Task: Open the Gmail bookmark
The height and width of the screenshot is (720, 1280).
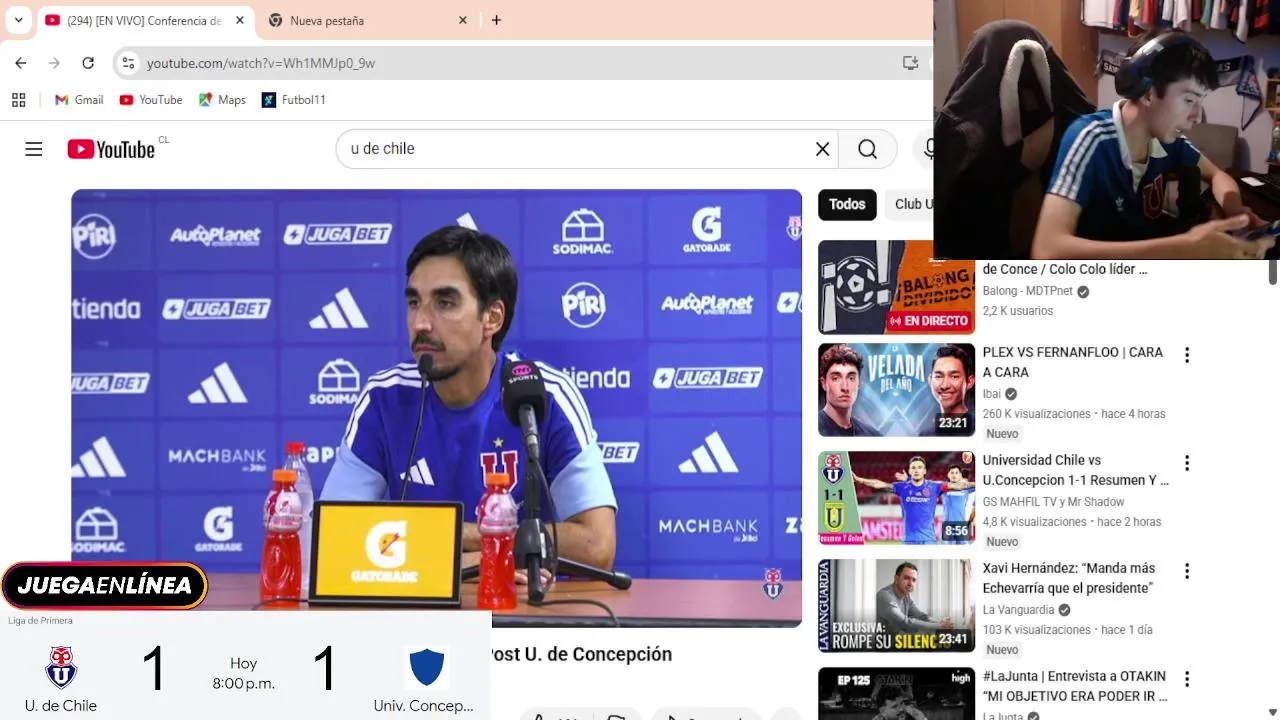Action: [78, 100]
